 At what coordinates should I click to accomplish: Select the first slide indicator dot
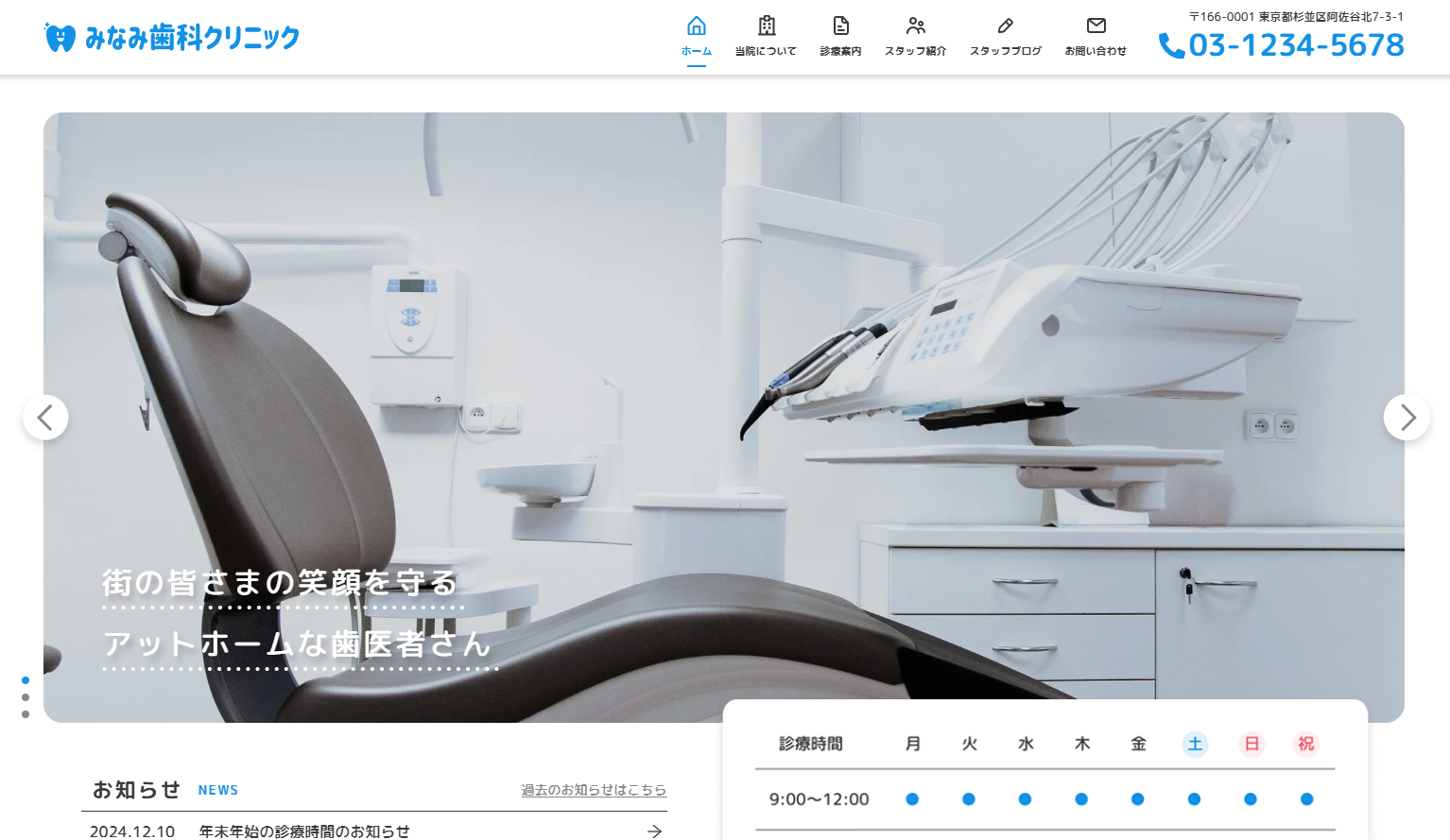tap(26, 680)
